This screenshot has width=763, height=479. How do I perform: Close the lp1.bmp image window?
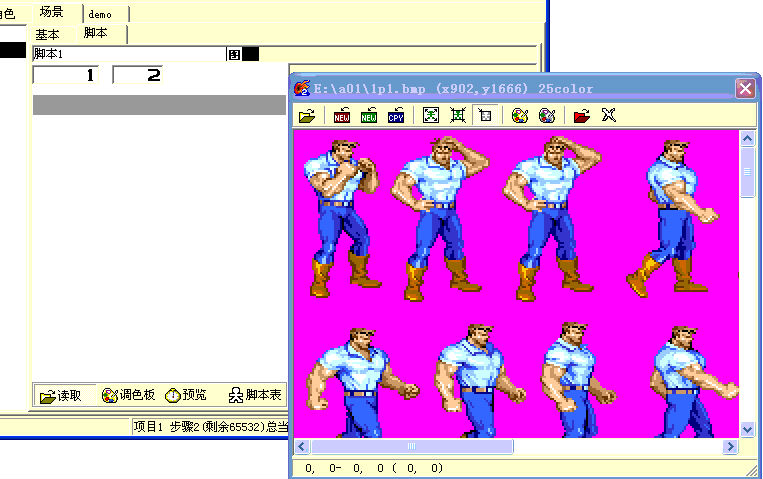click(745, 89)
